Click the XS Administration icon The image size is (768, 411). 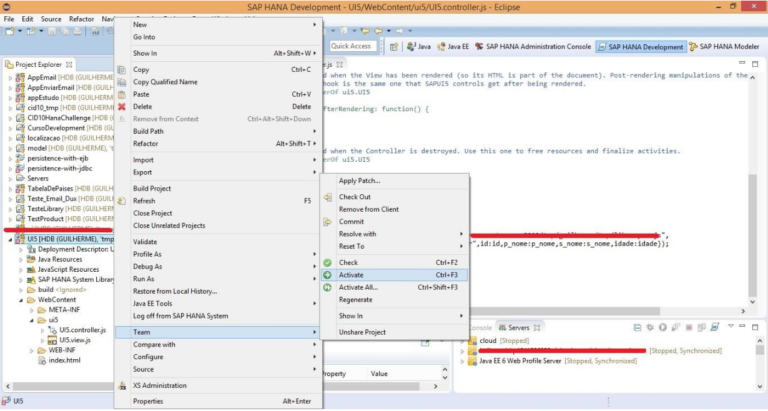coord(121,385)
